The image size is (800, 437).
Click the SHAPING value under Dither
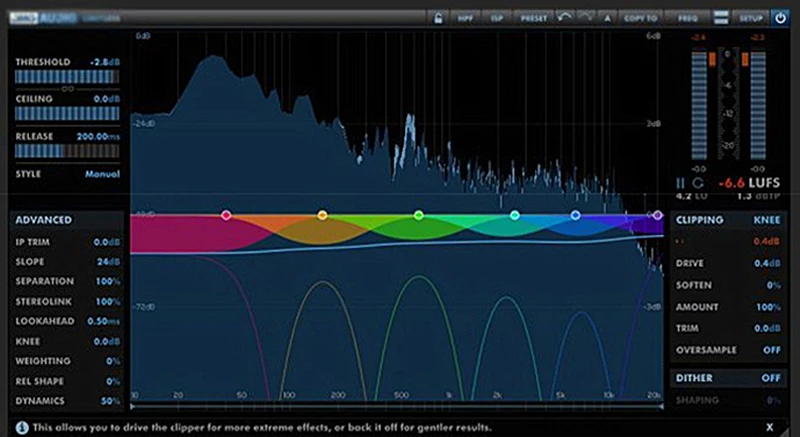[x=773, y=400]
